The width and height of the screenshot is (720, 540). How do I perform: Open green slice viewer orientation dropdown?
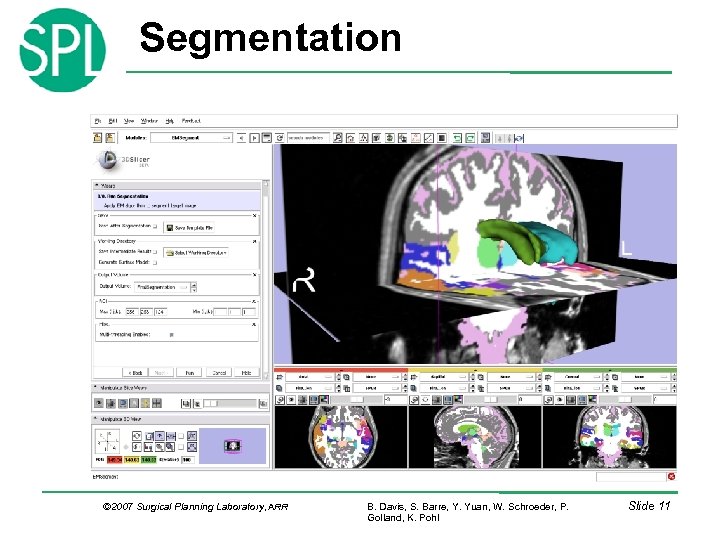pos(579,377)
